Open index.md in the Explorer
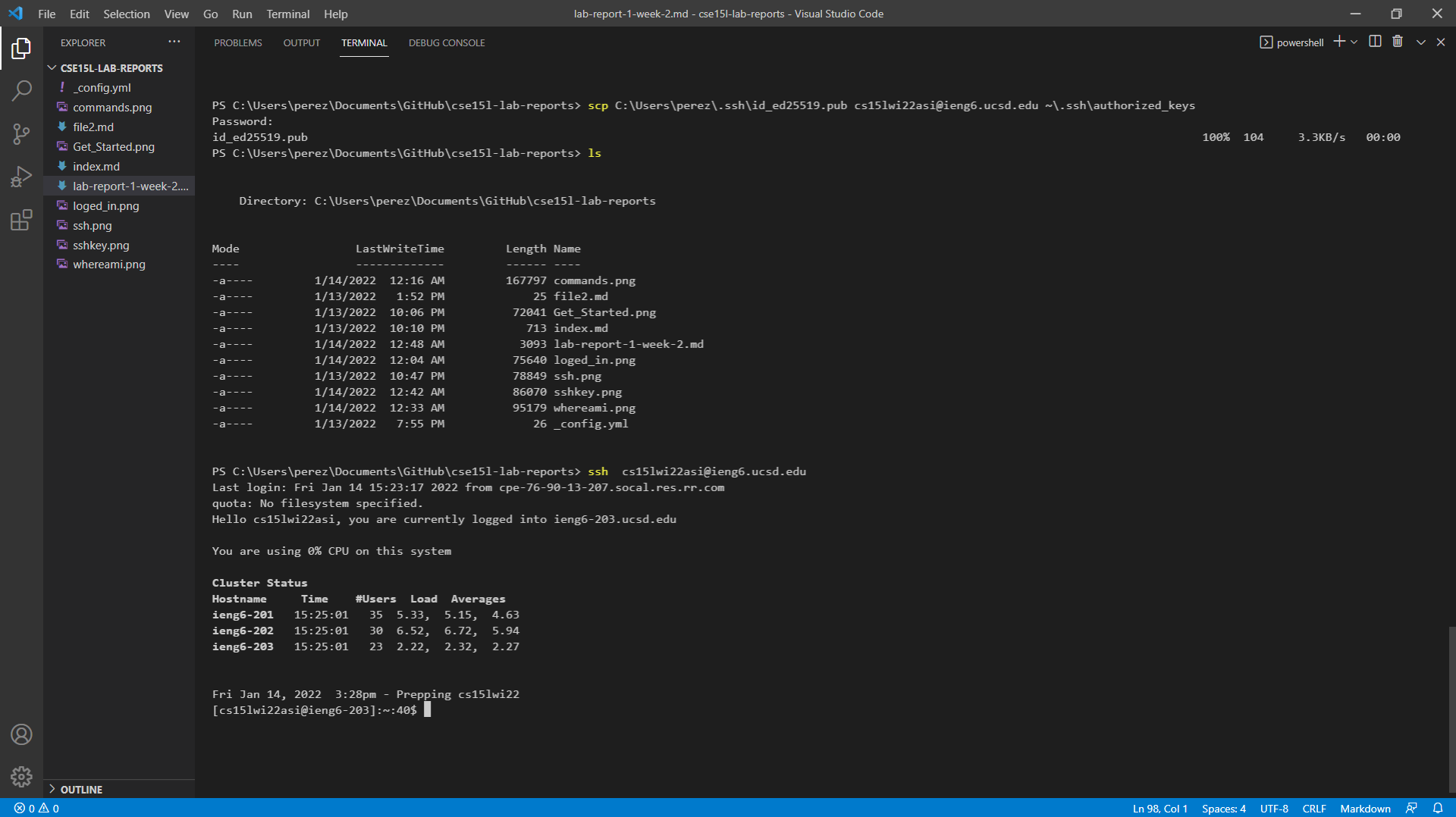Viewport: 1456px width, 817px height. (96, 167)
